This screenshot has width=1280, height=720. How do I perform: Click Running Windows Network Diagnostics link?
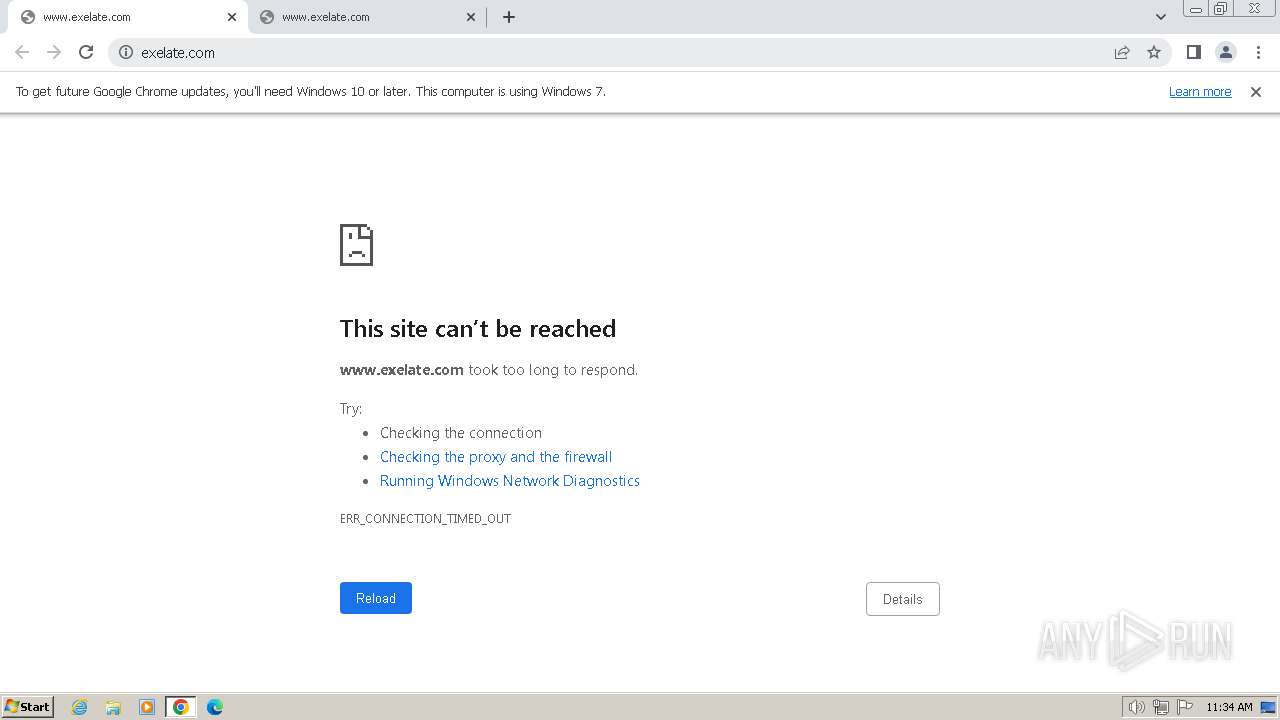[510, 481]
